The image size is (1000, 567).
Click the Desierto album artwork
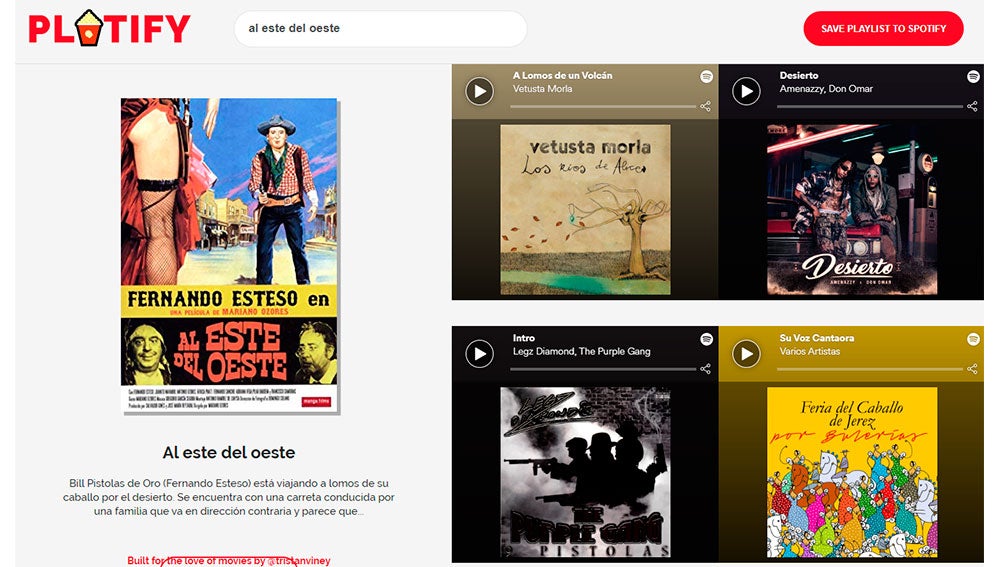click(x=852, y=209)
